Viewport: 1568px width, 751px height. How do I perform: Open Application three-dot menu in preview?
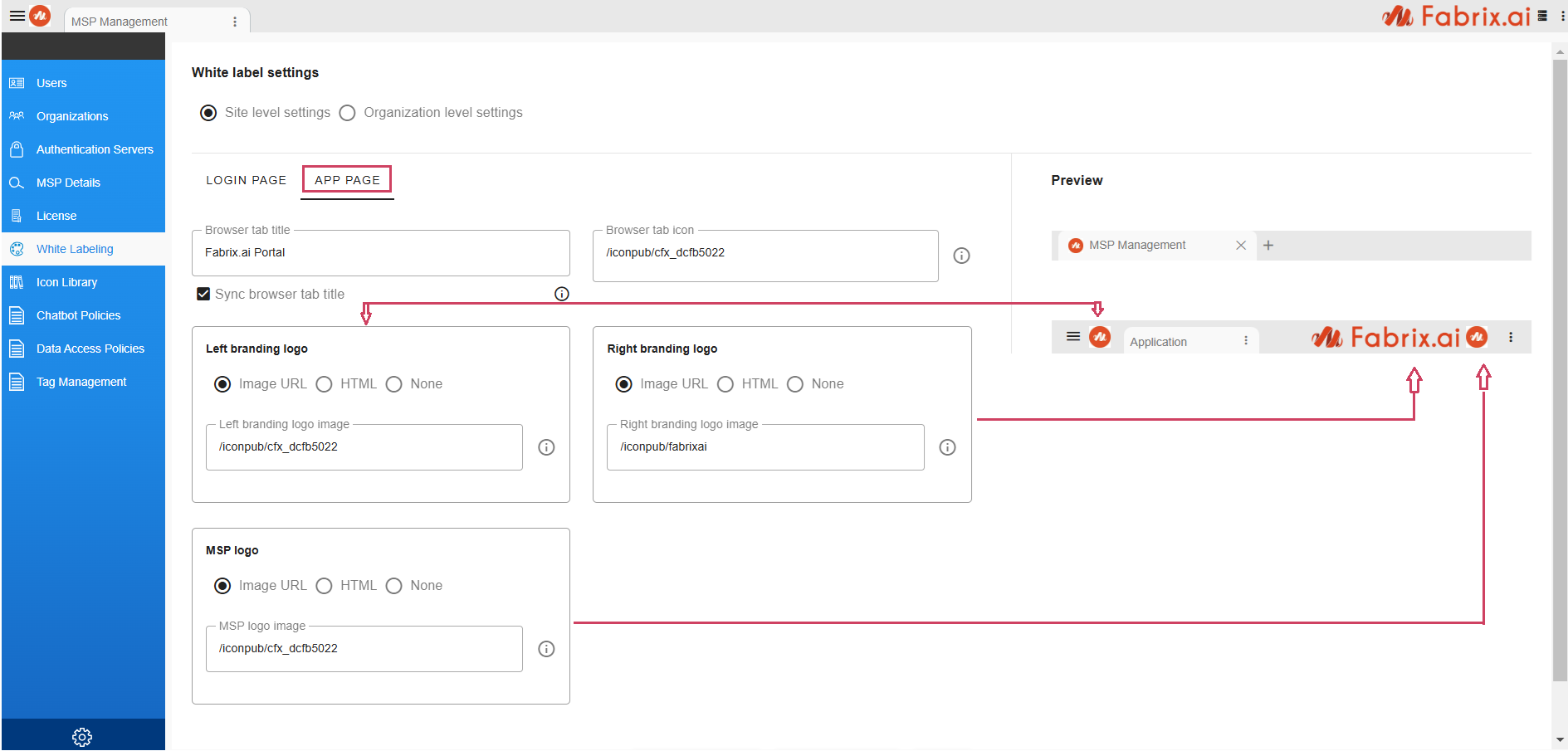[1246, 341]
